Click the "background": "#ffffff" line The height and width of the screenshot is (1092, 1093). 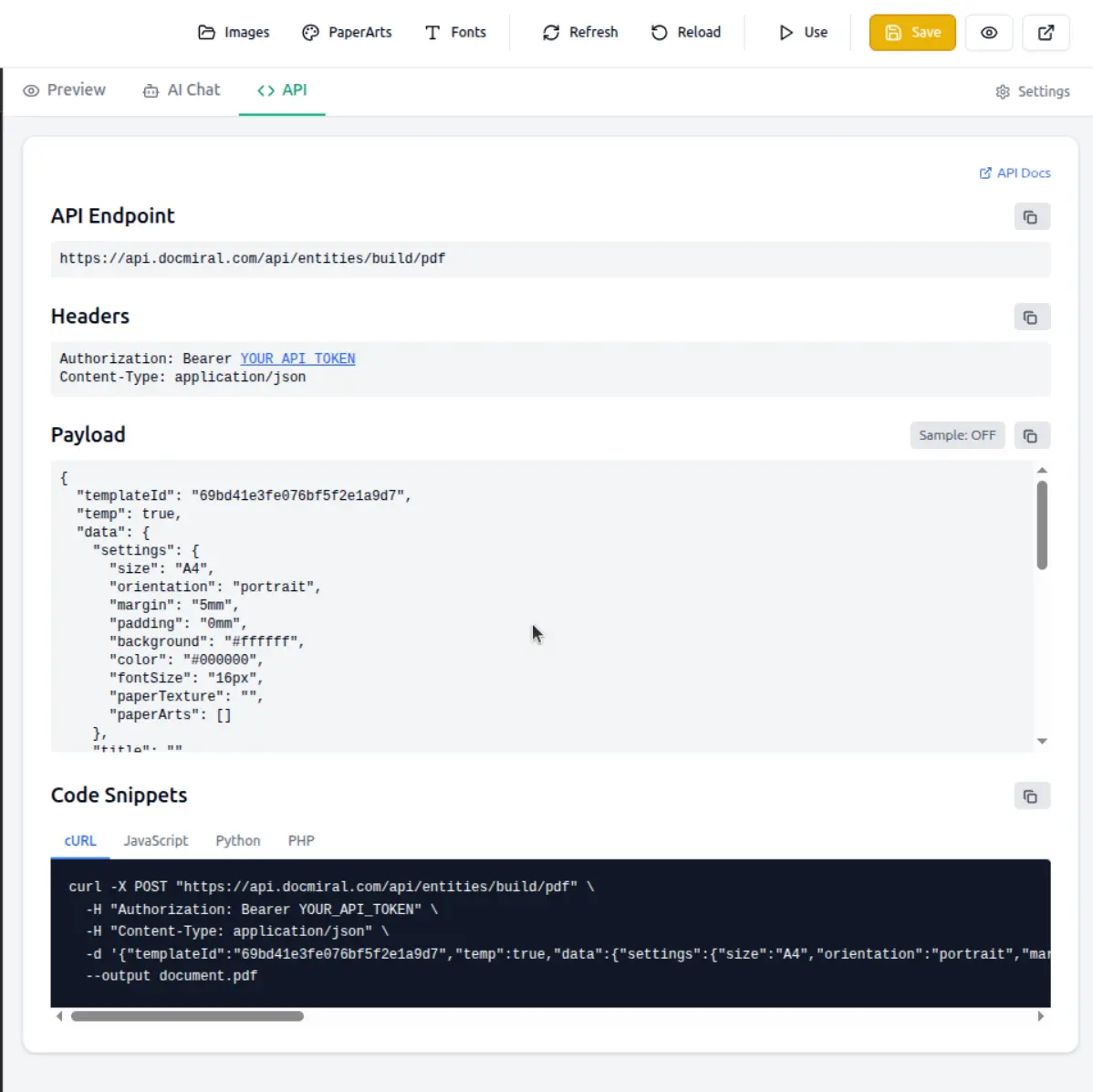point(207,641)
